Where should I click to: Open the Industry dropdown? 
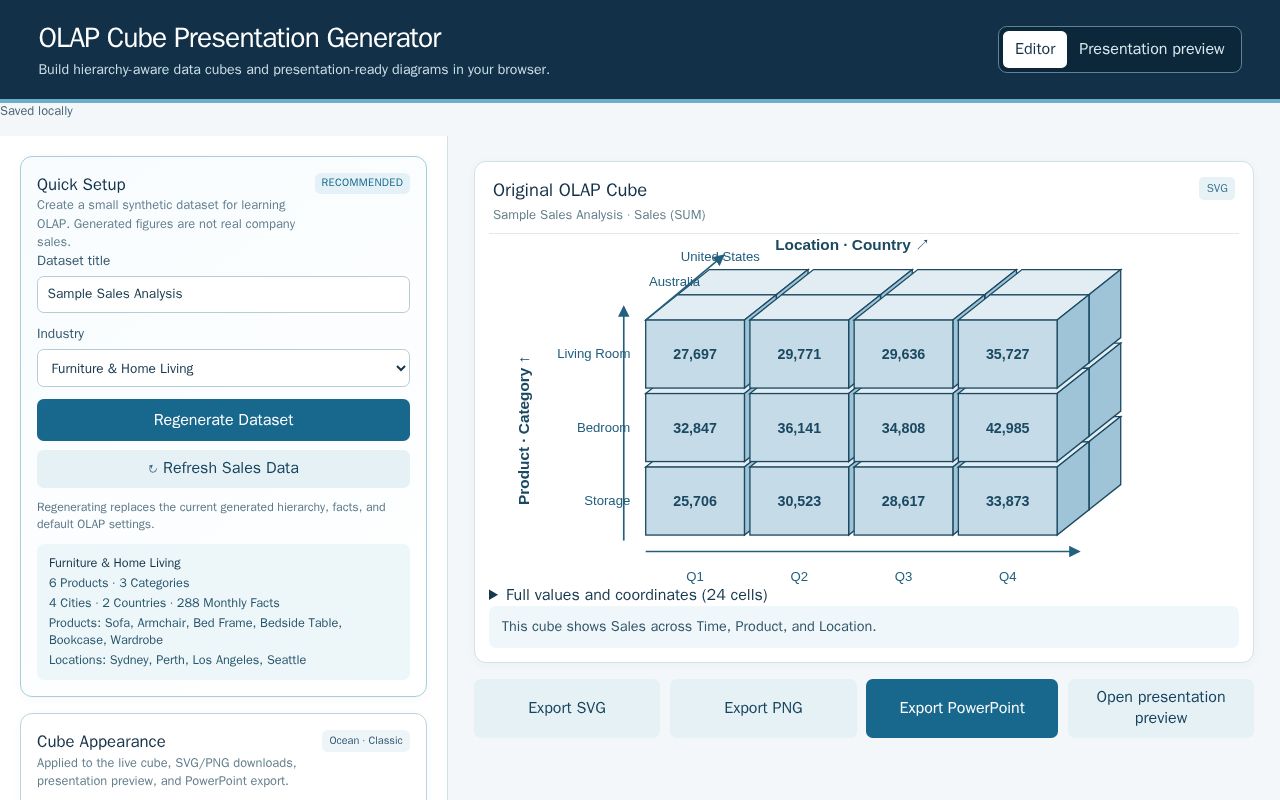(x=223, y=368)
